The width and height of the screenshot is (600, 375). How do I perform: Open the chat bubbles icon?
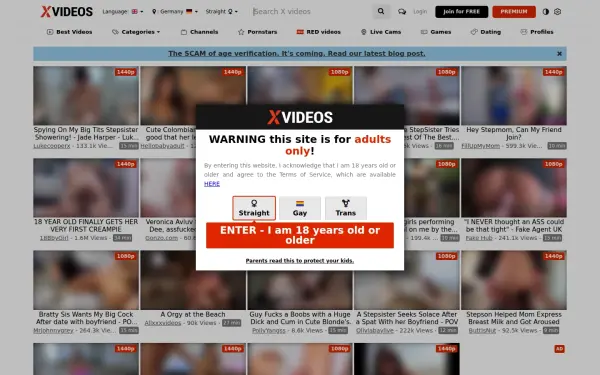[x=402, y=11]
